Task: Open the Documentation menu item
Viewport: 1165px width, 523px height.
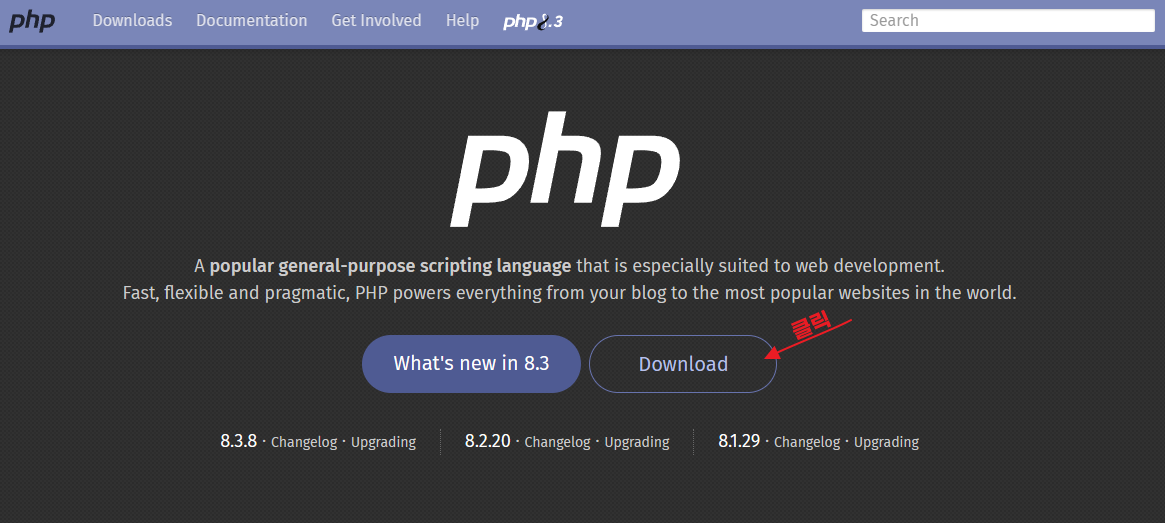Action: click(252, 21)
